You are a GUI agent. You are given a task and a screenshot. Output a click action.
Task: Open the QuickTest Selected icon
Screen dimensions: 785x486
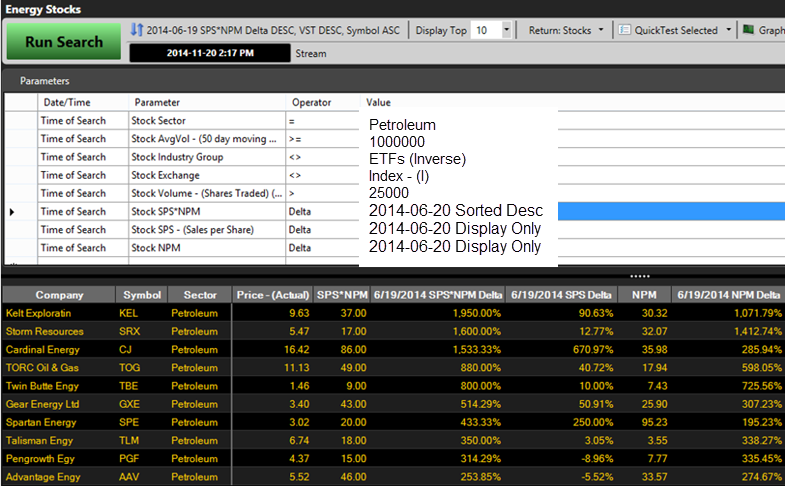point(624,30)
